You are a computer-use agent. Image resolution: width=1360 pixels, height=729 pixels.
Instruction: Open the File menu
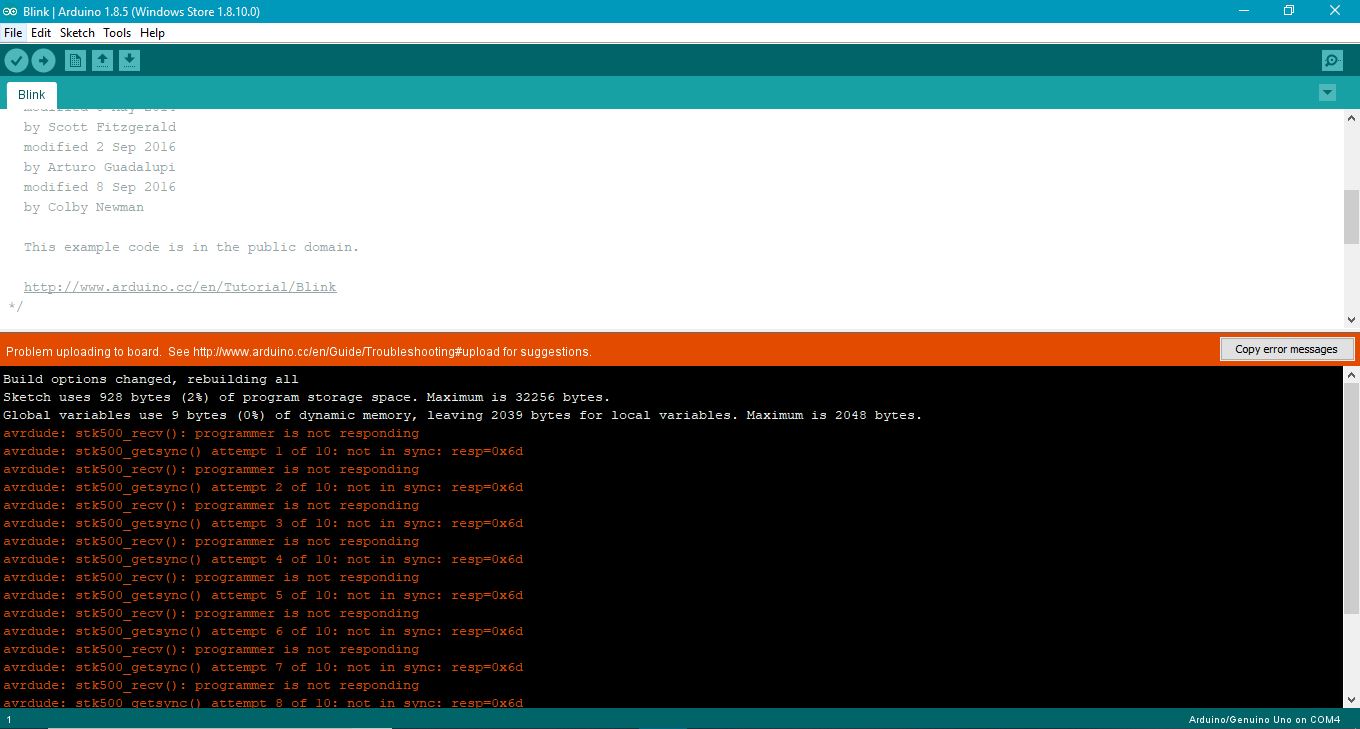13,32
